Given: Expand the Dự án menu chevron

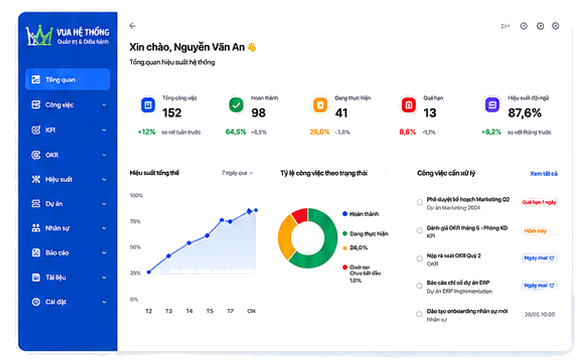Looking at the screenshot, I should (104, 204).
